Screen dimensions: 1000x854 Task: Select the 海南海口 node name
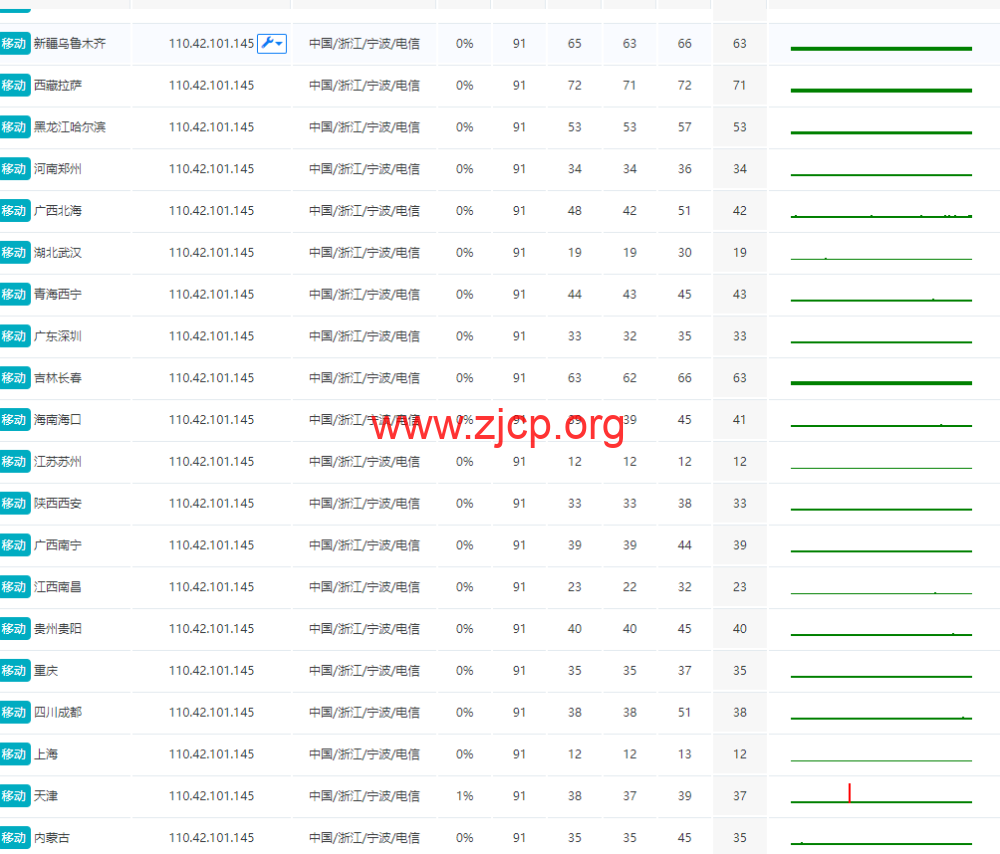tap(58, 420)
